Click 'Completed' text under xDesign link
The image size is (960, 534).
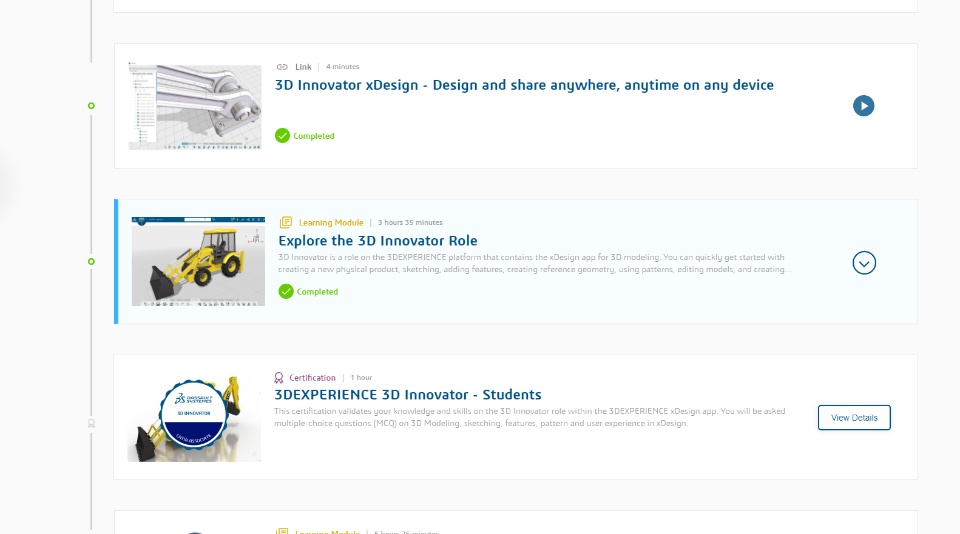[x=313, y=136]
